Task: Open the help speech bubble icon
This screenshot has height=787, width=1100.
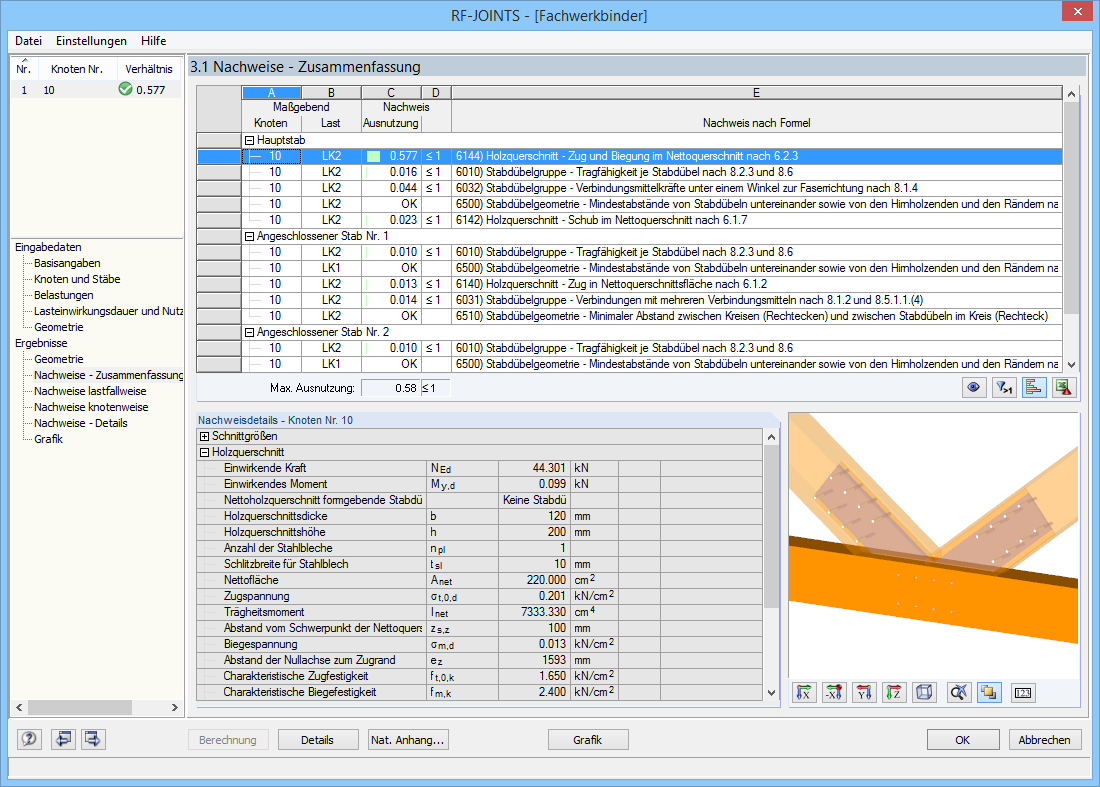Action: 29,739
